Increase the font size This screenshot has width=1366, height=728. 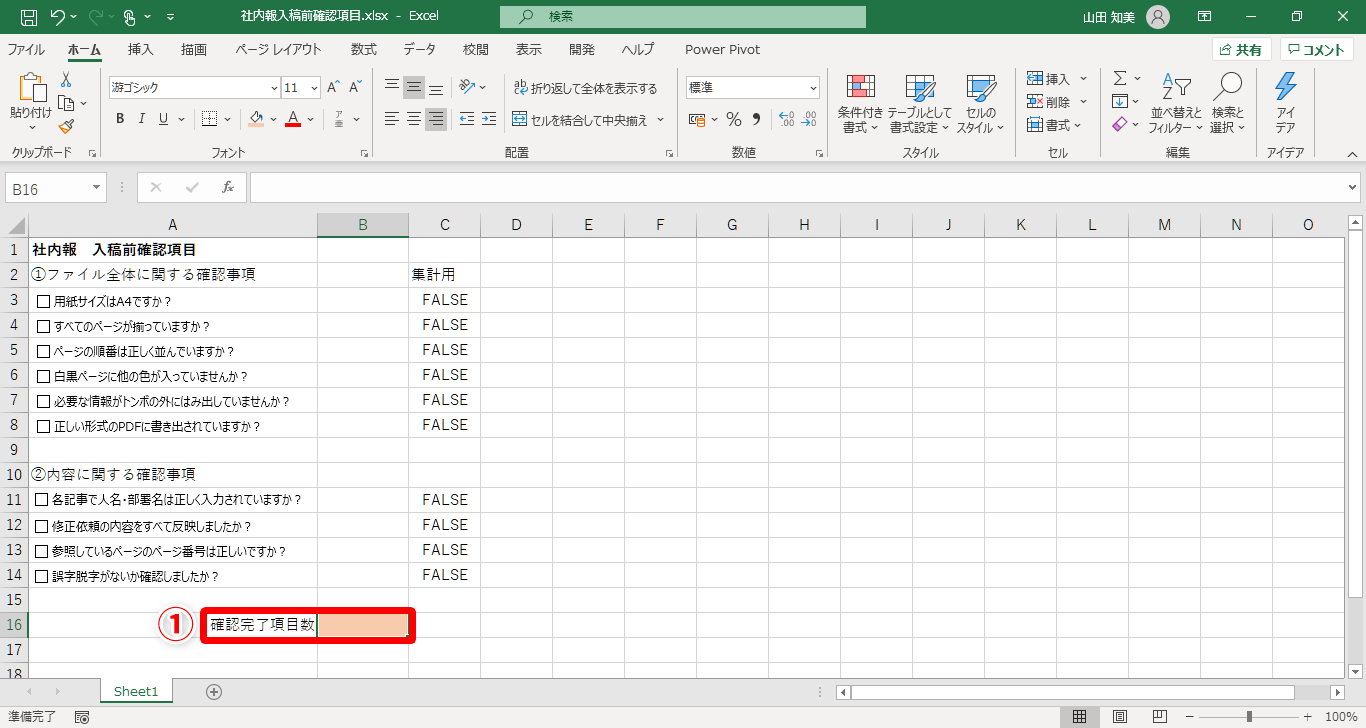click(x=333, y=87)
